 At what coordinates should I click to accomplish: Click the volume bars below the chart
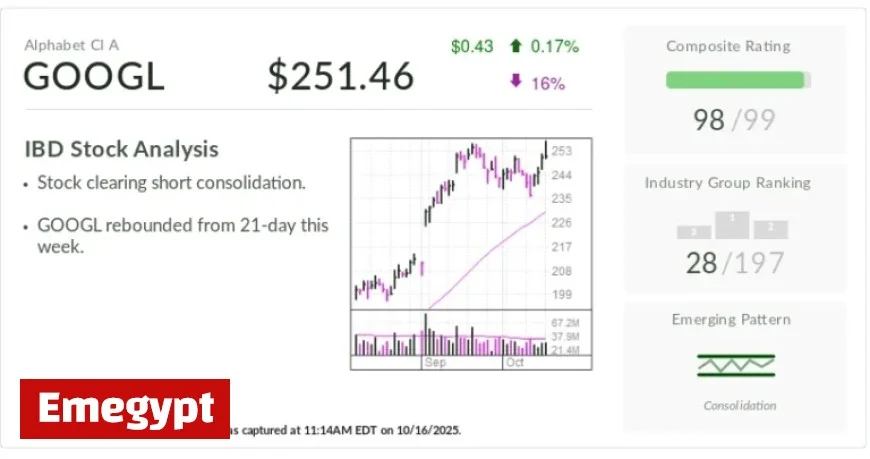tap(450, 338)
